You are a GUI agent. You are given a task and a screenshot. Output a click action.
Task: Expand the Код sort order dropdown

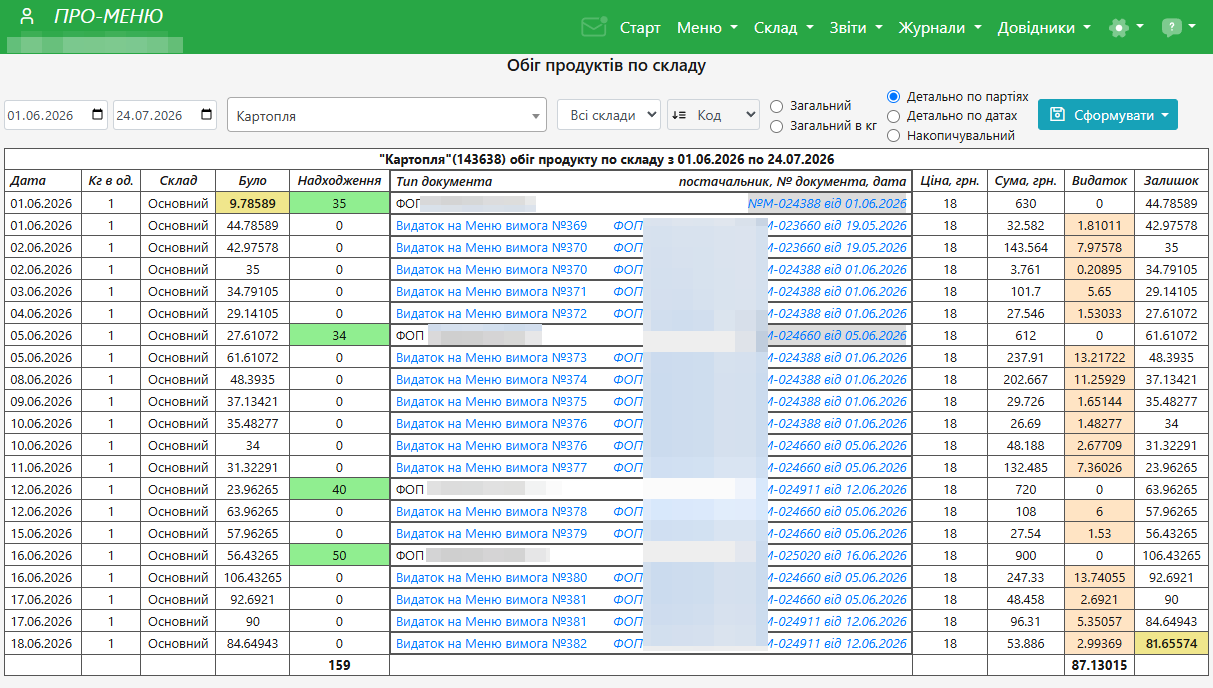tap(714, 115)
